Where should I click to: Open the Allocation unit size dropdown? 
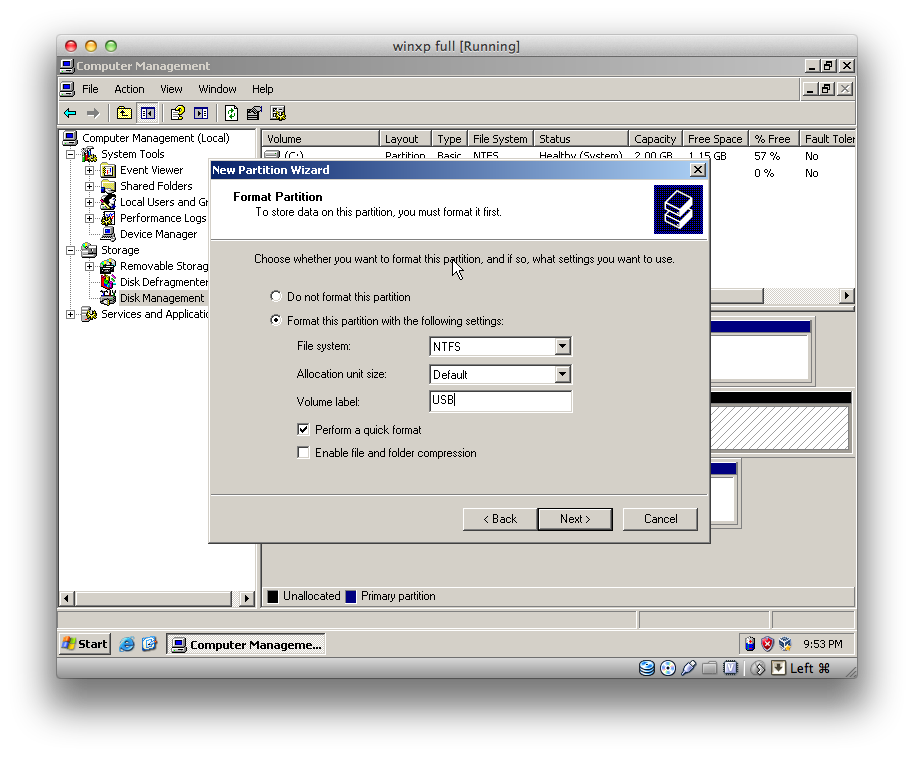562,374
